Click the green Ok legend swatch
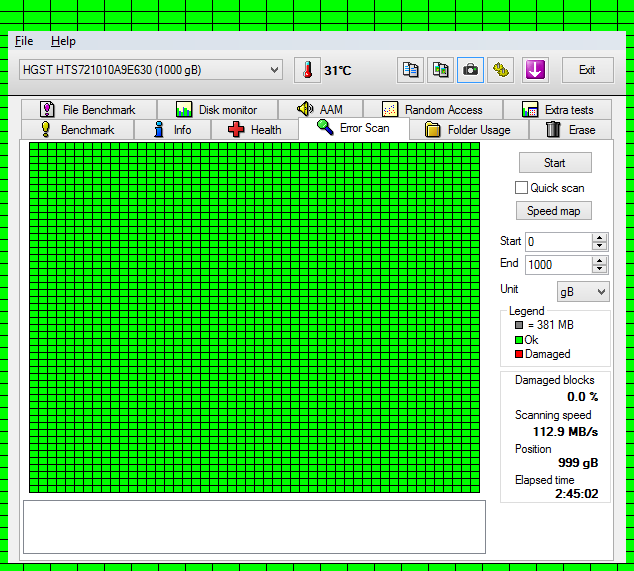 519,340
